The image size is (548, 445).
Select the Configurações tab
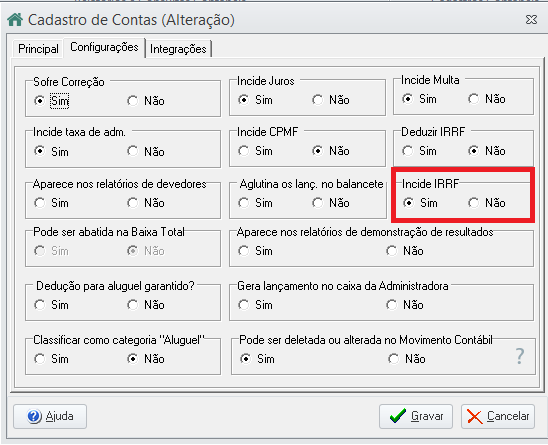(104, 47)
